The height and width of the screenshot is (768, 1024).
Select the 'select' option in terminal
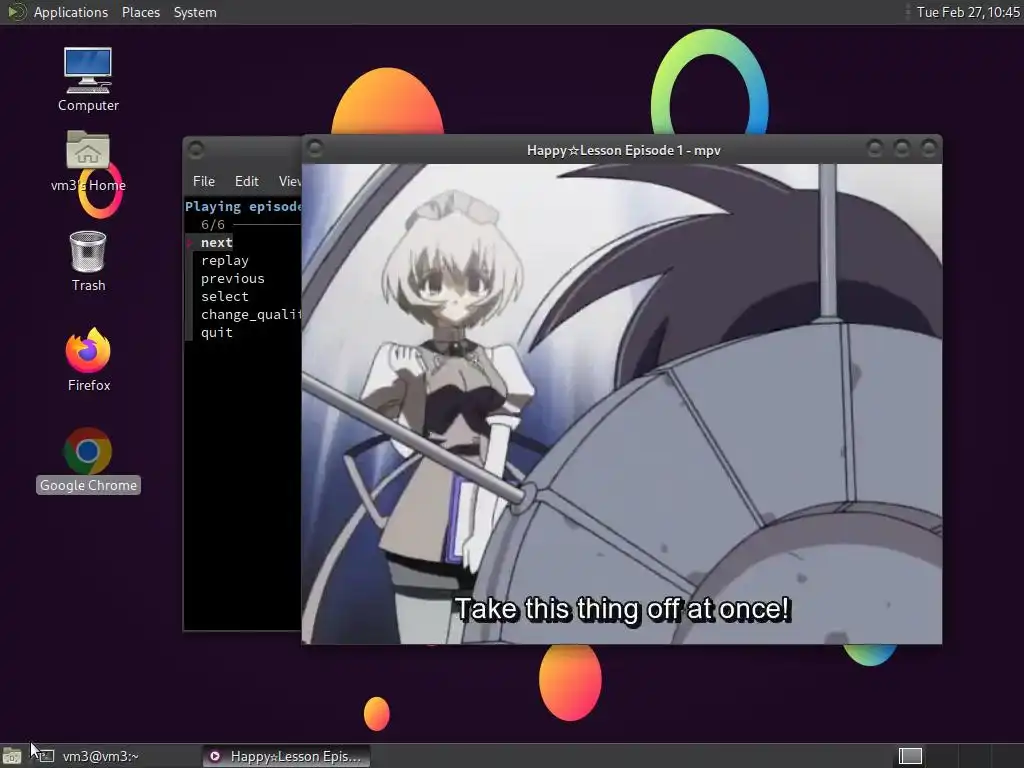(x=225, y=296)
